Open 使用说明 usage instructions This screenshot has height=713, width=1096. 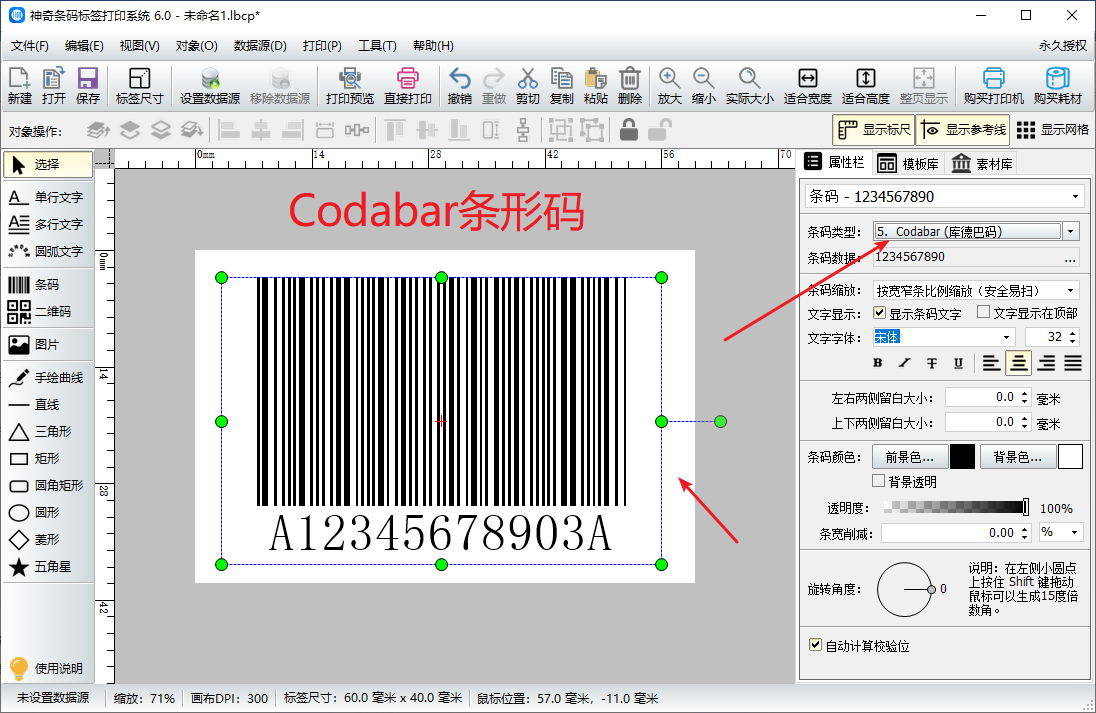pyautogui.click(x=48, y=668)
